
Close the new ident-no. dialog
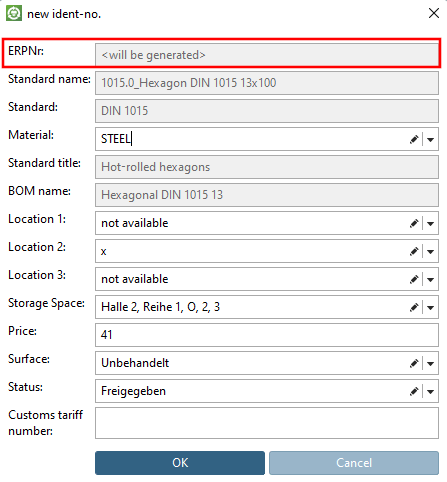pyautogui.click(x=434, y=13)
